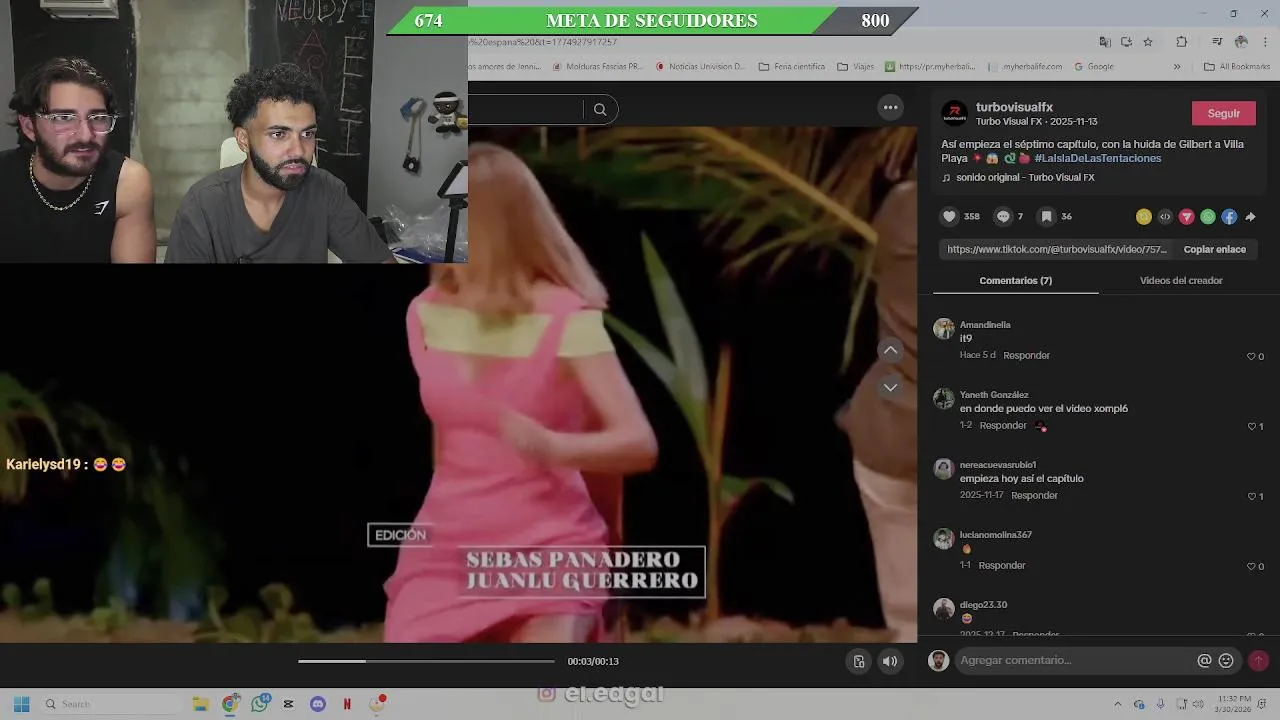Mute the video with the speaker icon
Image resolution: width=1280 pixels, height=720 pixels.
click(889, 661)
